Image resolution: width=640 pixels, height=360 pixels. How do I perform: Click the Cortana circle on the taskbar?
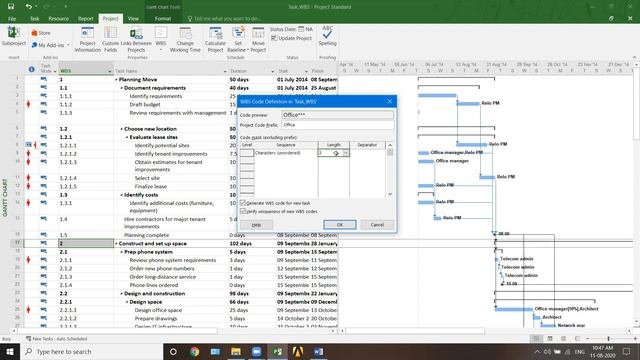(173, 351)
